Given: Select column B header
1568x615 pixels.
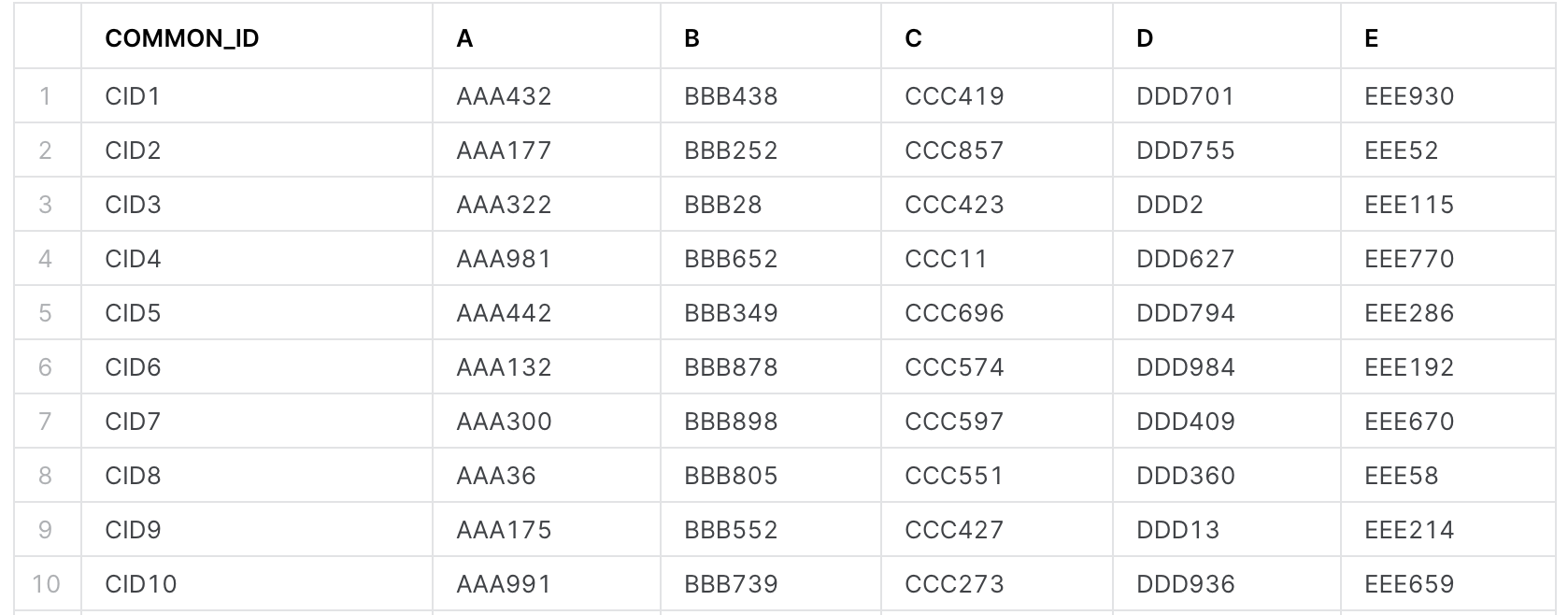Looking at the screenshot, I should coord(691,38).
